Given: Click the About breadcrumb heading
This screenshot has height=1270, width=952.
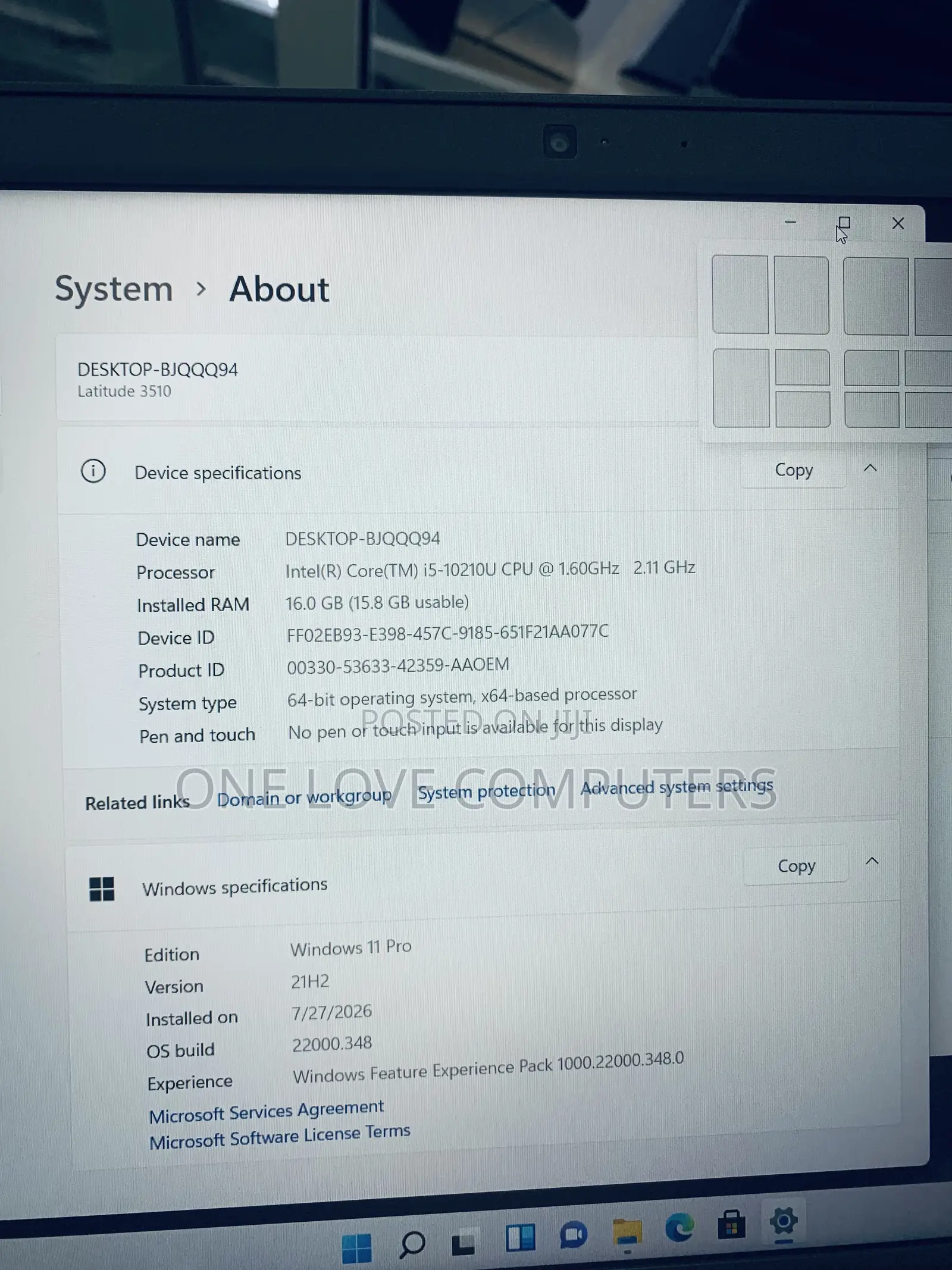Looking at the screenshot, I should (279, 290).
